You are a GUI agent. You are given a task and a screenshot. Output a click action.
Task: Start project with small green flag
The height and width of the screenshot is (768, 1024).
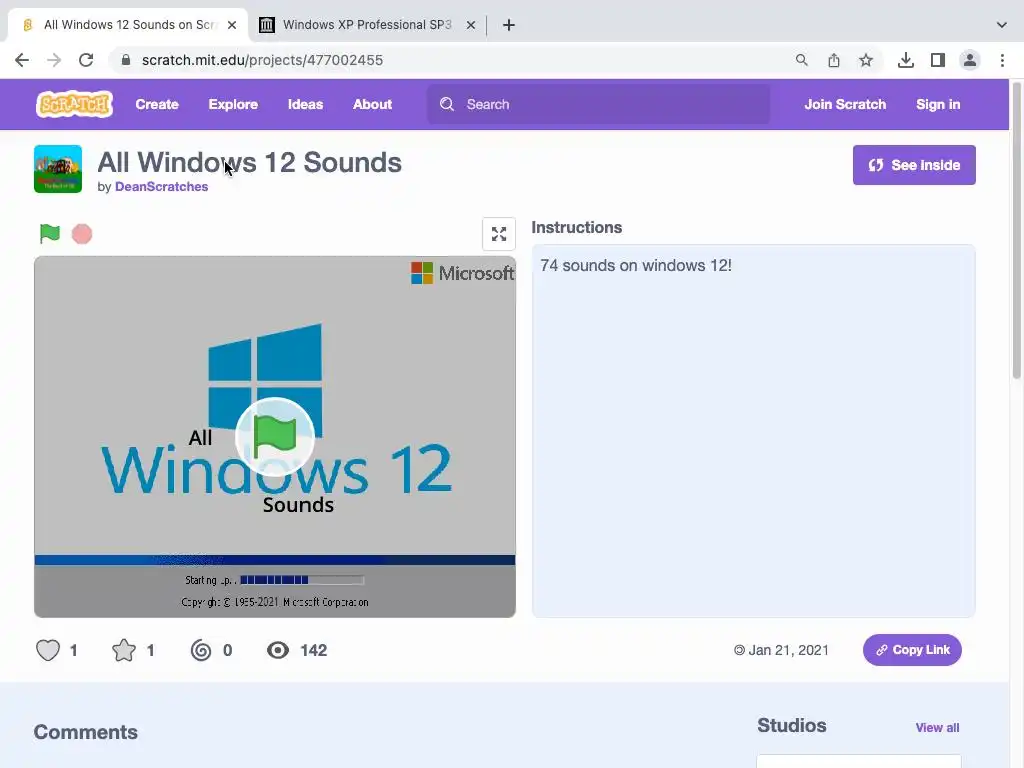(50, 233)
